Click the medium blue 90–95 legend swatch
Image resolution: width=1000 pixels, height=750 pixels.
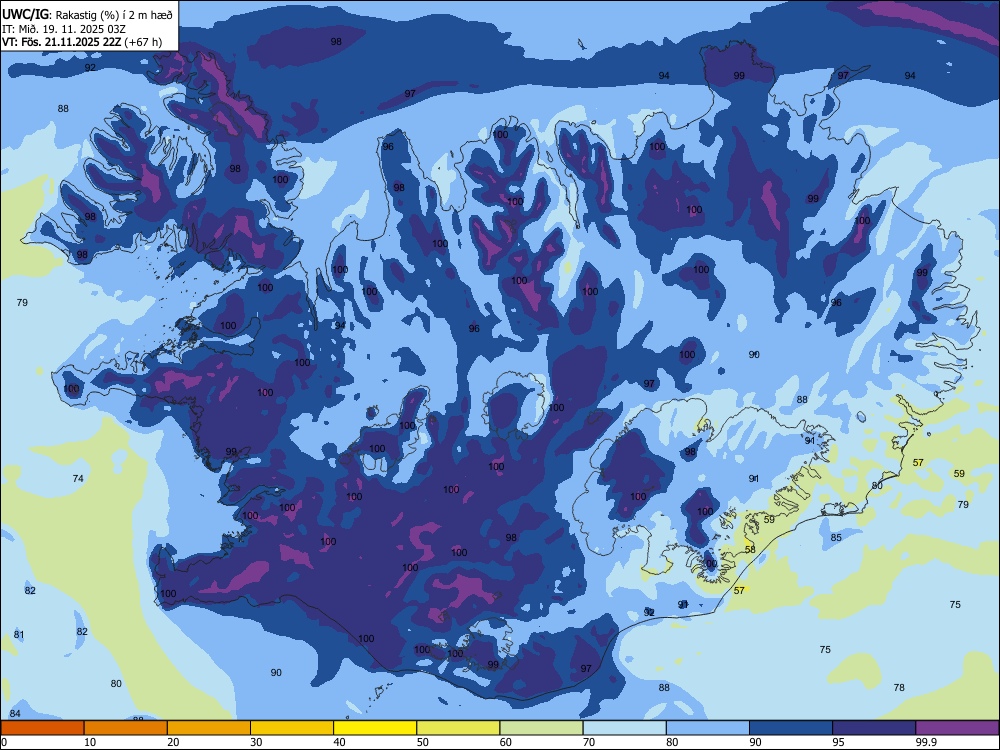(791, 728)
